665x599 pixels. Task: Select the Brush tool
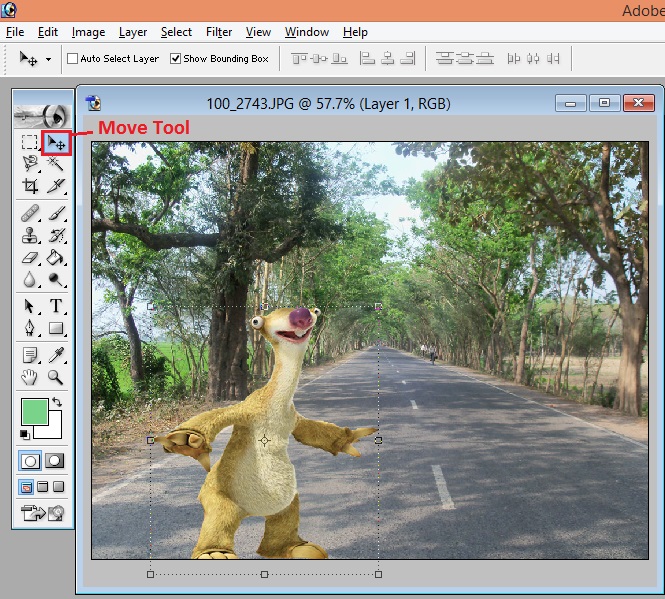[56, 213]
